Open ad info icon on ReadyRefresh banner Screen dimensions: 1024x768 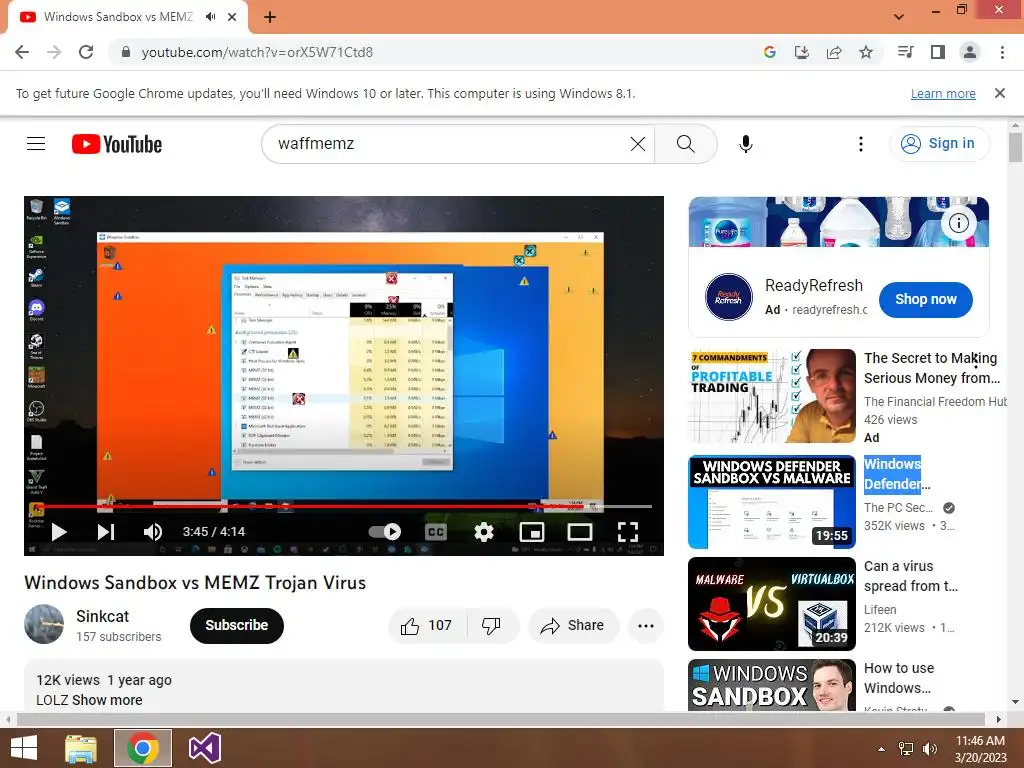pos(959,223)
